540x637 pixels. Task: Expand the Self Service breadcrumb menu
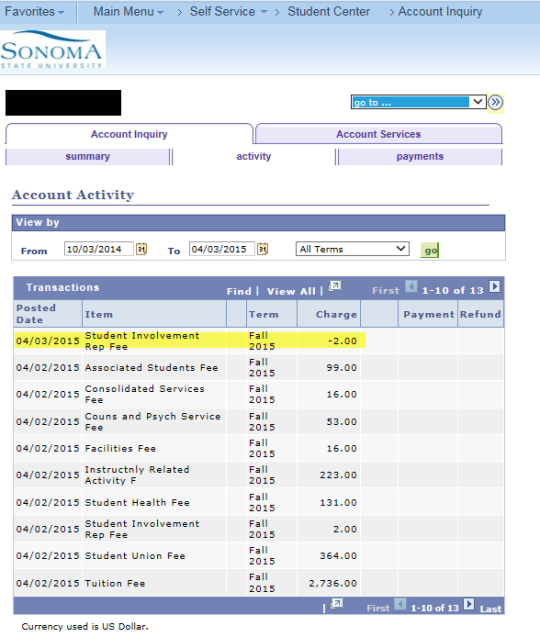pyautogui.click(x=228, y=11)
